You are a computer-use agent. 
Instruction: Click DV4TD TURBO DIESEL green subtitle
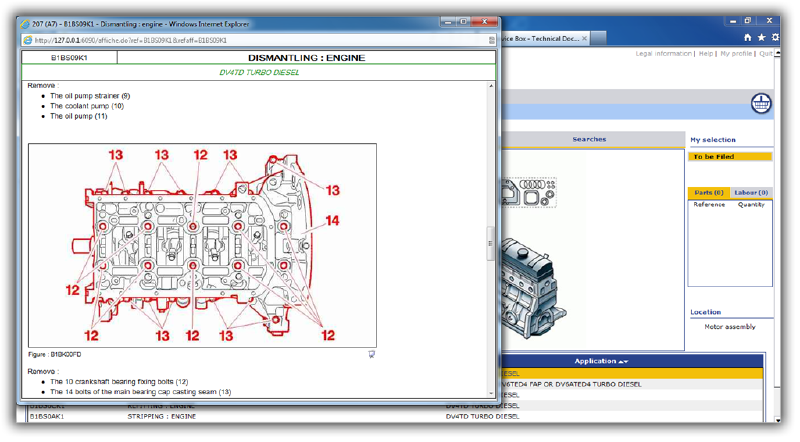[259, 72]
